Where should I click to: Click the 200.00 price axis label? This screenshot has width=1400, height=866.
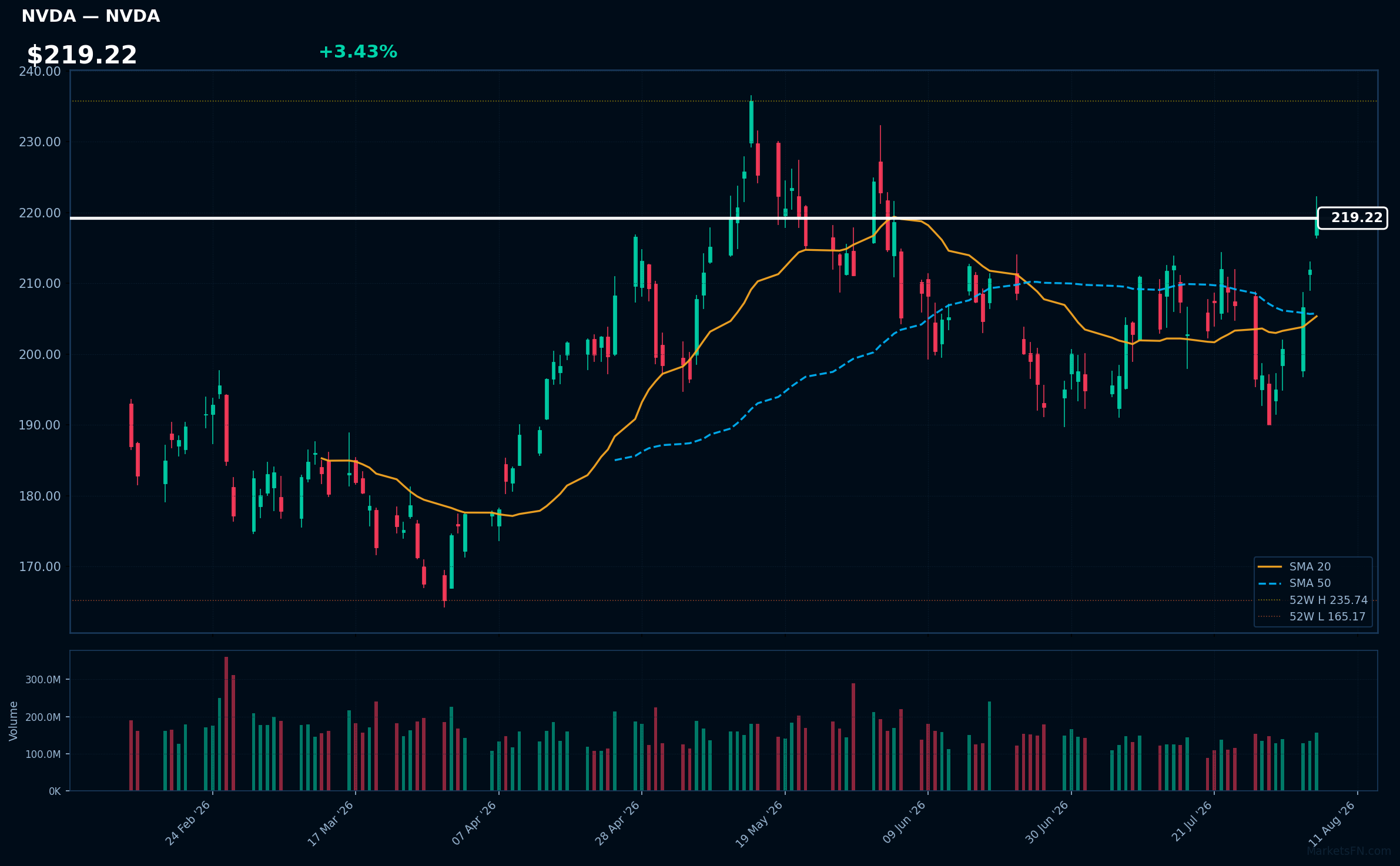tap(40, 355)
